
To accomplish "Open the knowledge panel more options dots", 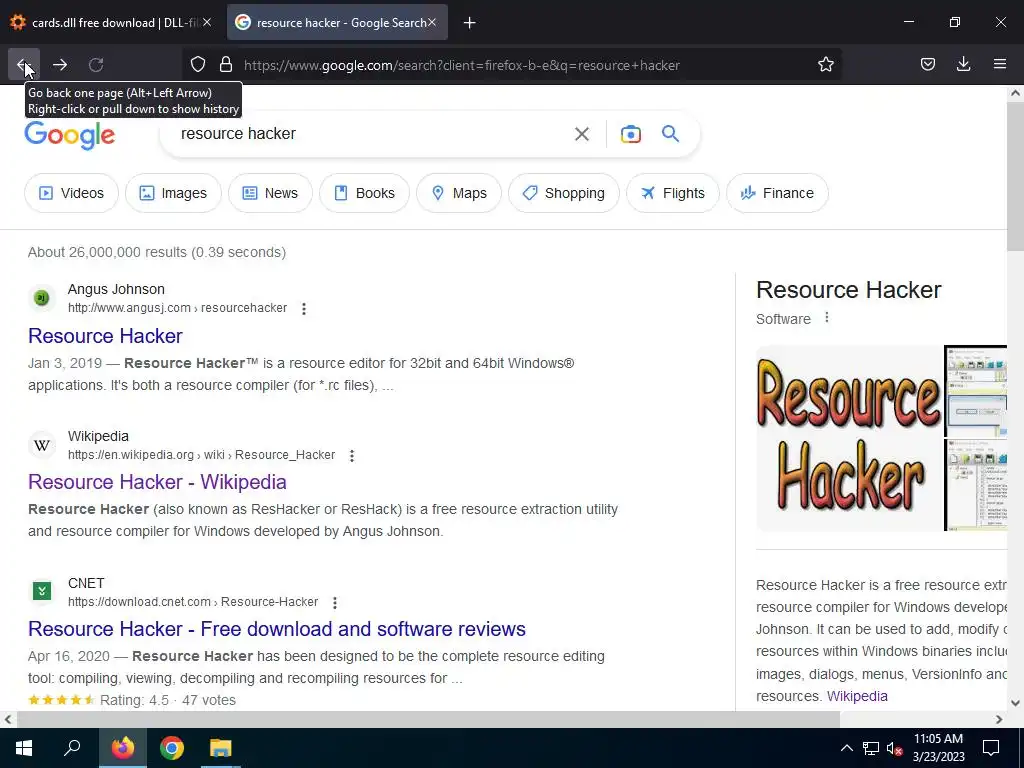I will click(x=827, y=317).
